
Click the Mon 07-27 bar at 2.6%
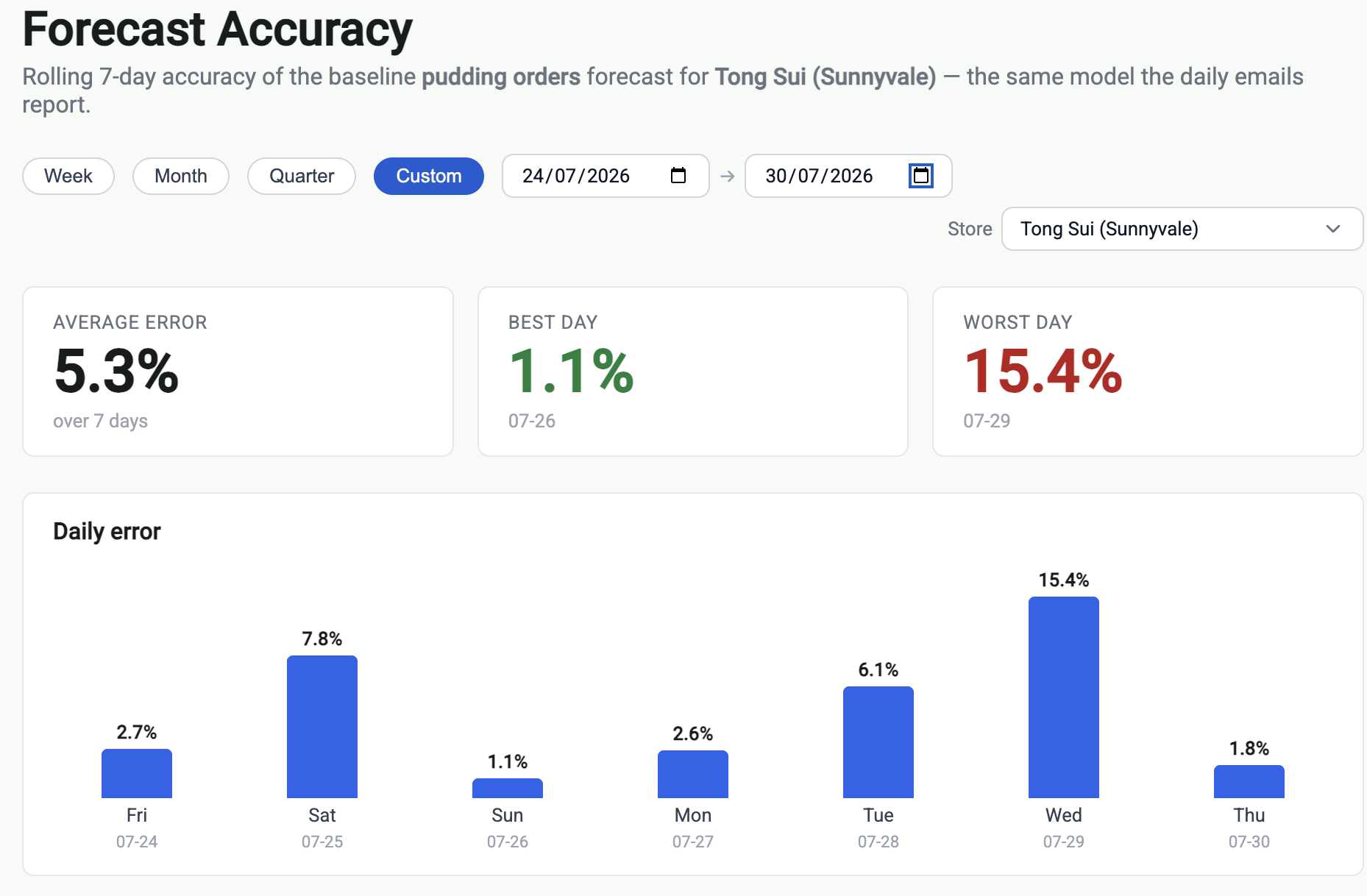pos(693,775)
